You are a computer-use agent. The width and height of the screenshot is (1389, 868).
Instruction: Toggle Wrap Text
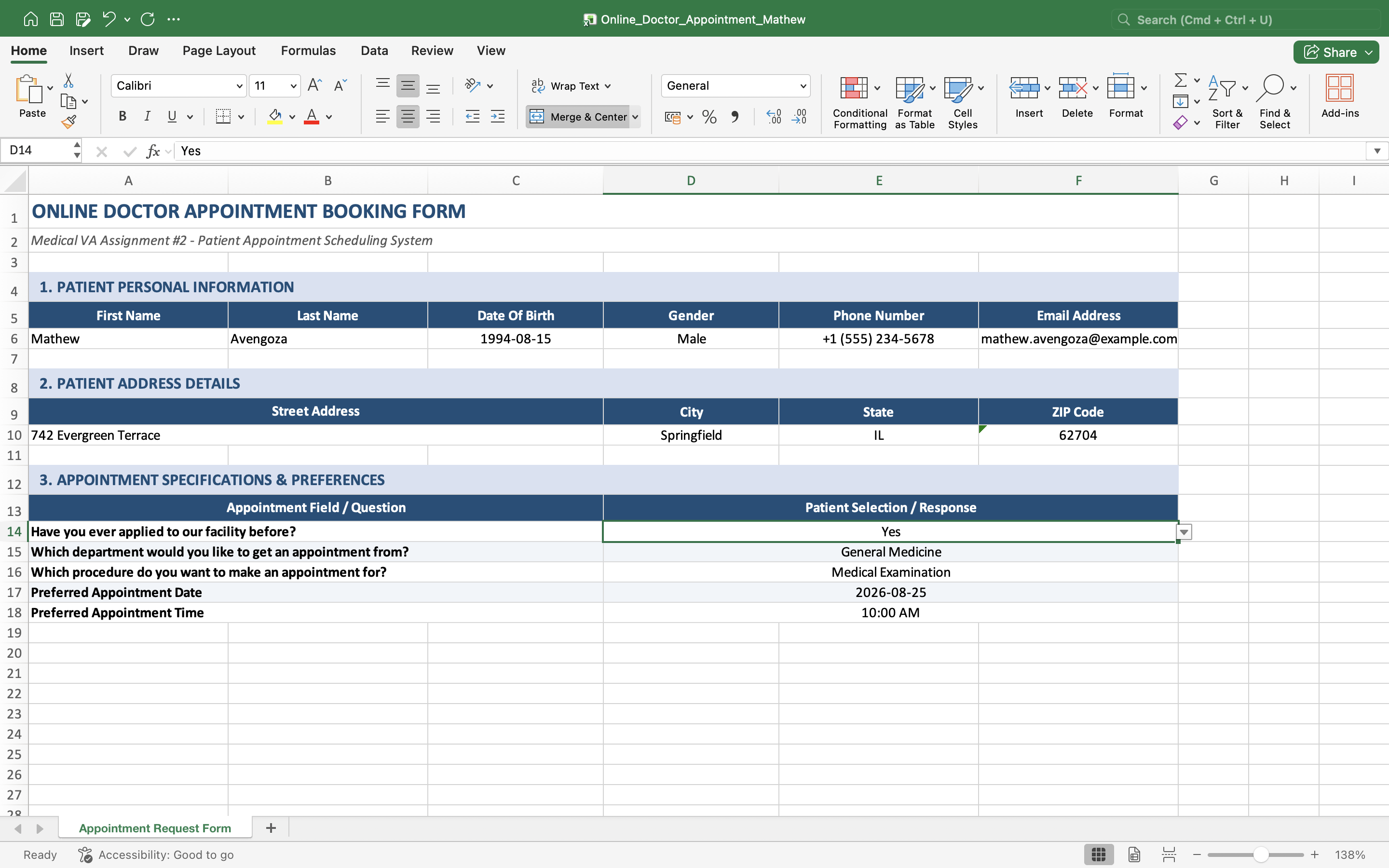point(571,86)
